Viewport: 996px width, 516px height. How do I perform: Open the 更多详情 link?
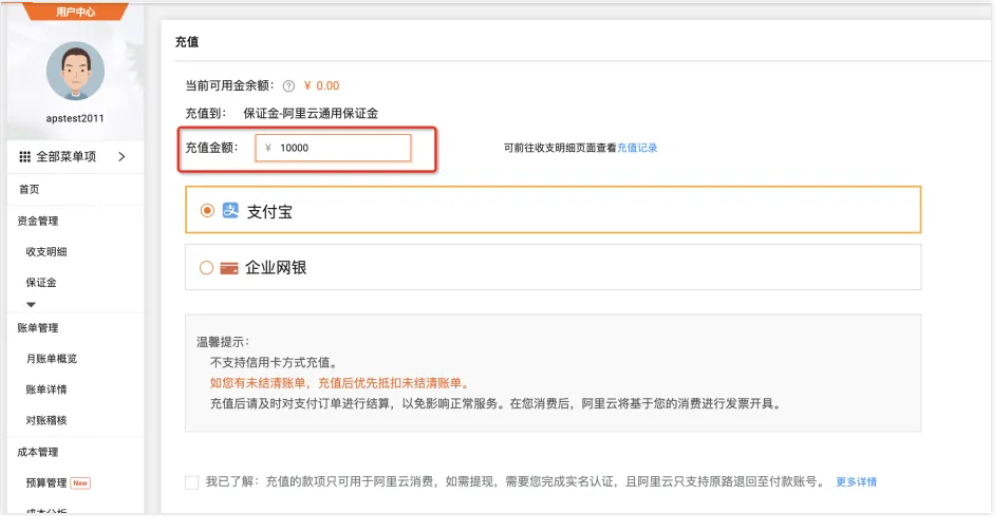pyautogui.click(x=856, y=482)
